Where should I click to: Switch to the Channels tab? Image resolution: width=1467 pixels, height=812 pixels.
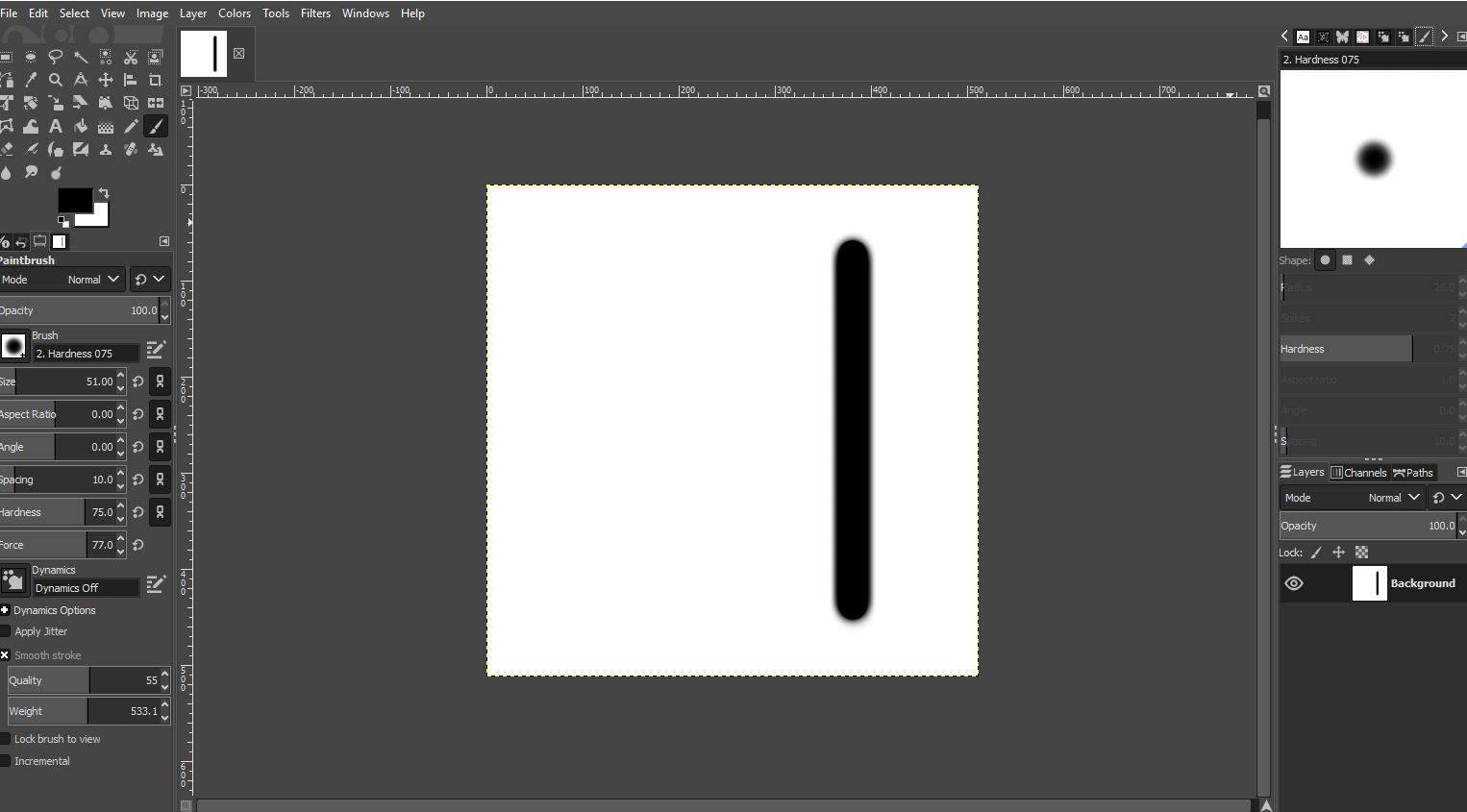[x=1358, y=472]
